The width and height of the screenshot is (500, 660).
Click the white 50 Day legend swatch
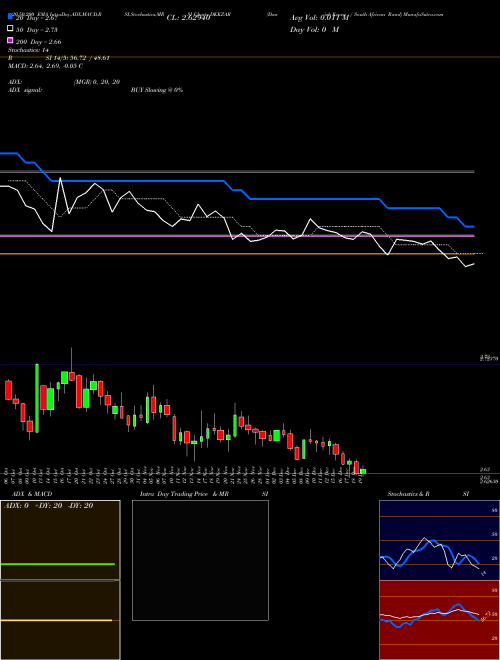[x=10, y=29]
